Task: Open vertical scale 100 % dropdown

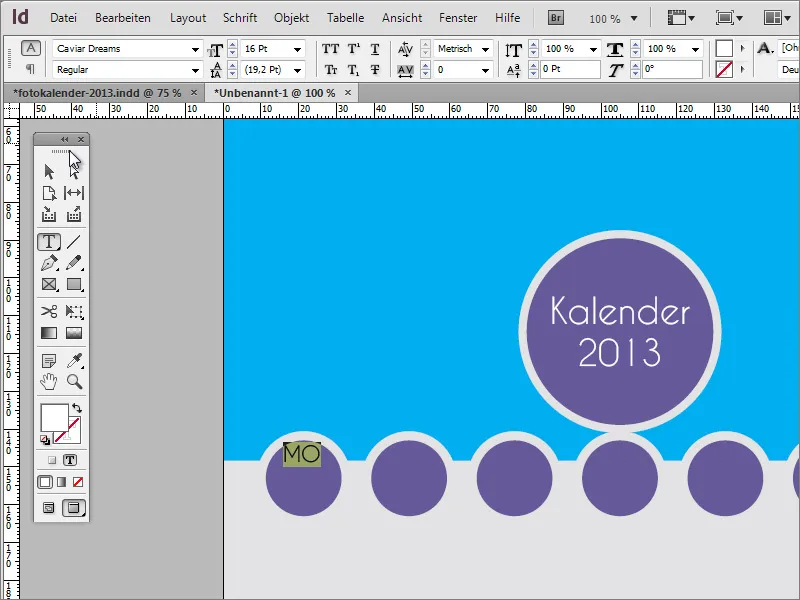Action: click(x=593, y=49)
